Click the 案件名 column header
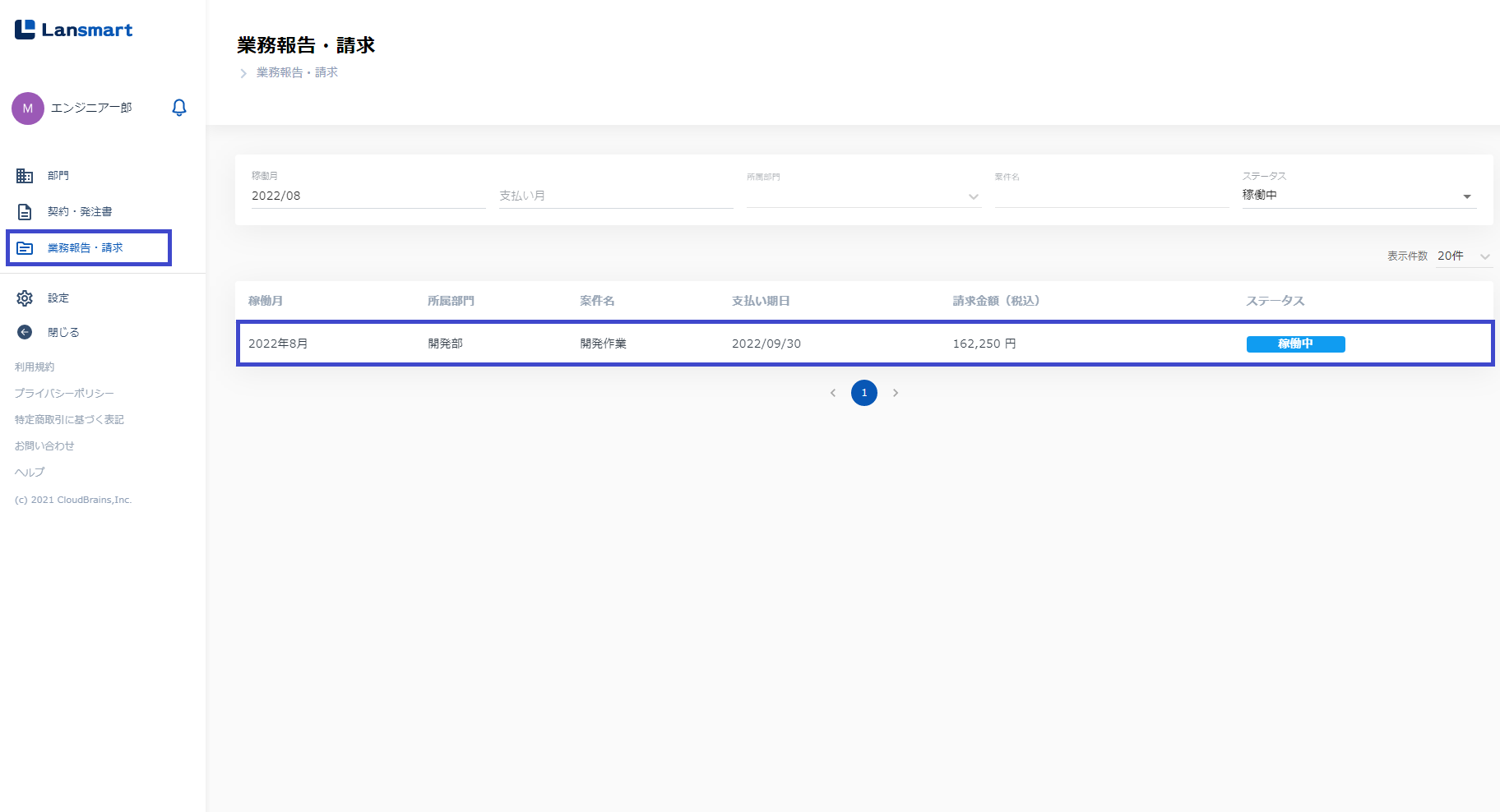 [597, 301]
